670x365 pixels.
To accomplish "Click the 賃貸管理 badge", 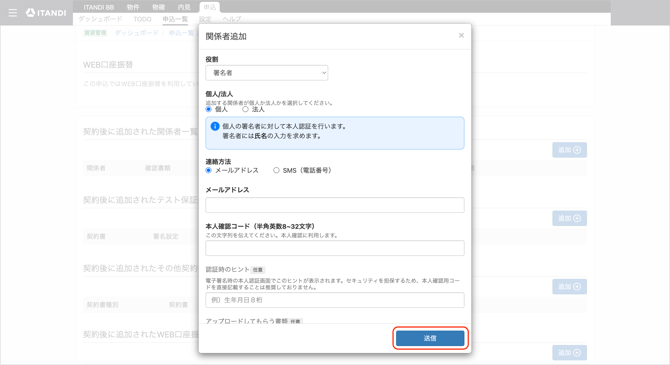I will (x=95, y=33).
